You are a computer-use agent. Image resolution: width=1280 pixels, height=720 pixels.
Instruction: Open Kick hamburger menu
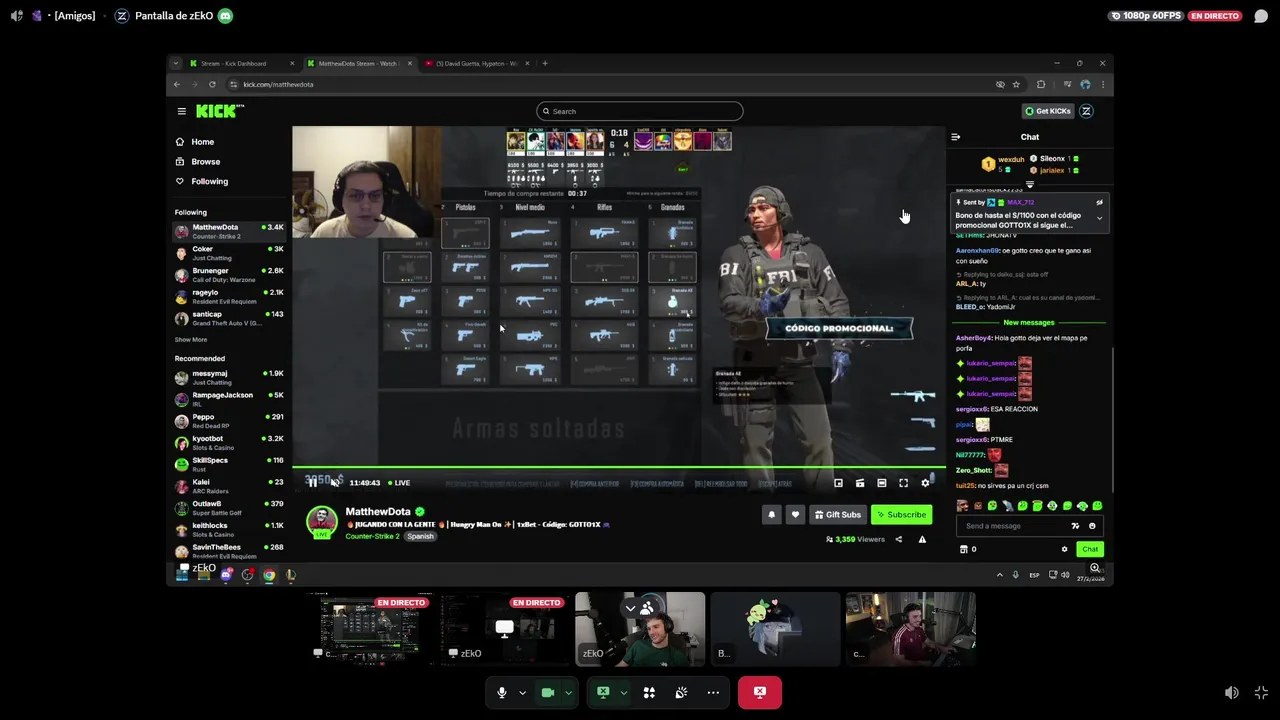coord(181,111)
